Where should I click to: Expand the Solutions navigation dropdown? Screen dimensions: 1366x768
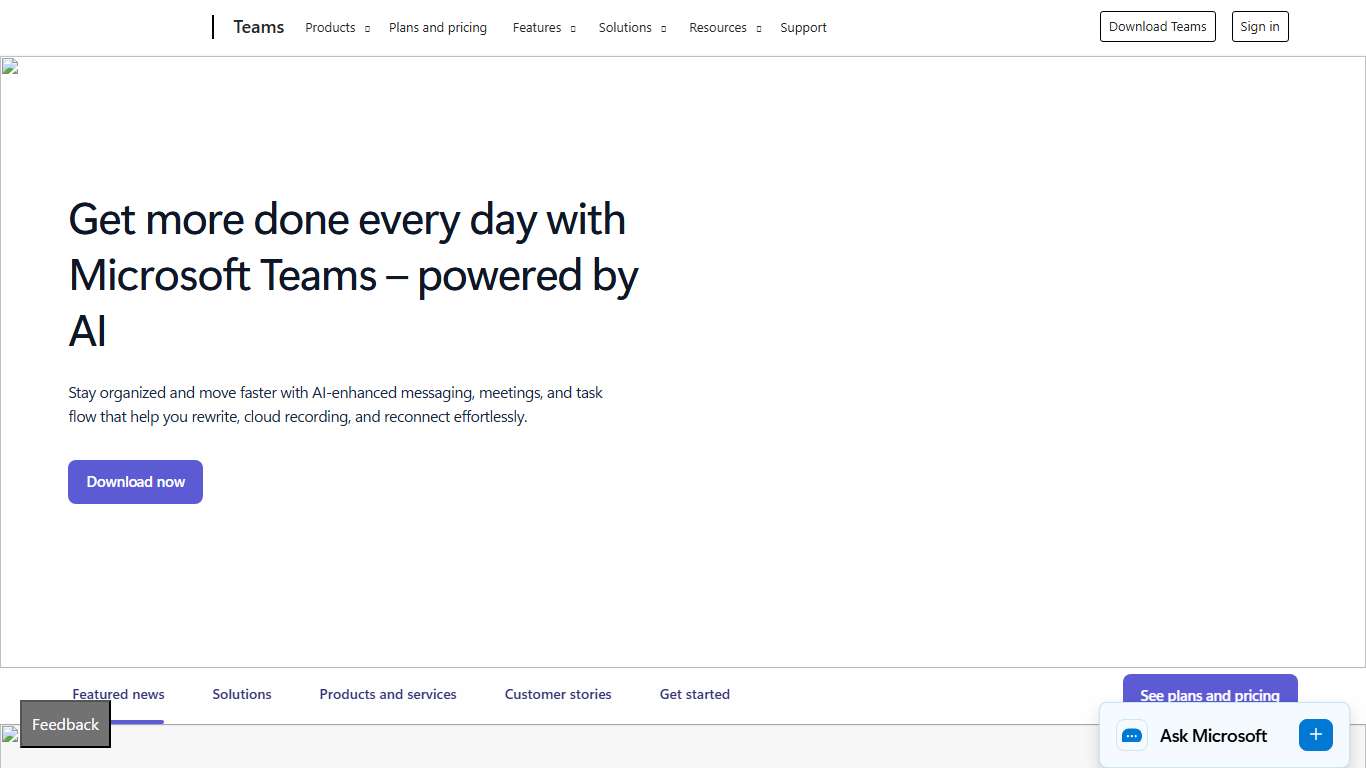click(625, 28)
